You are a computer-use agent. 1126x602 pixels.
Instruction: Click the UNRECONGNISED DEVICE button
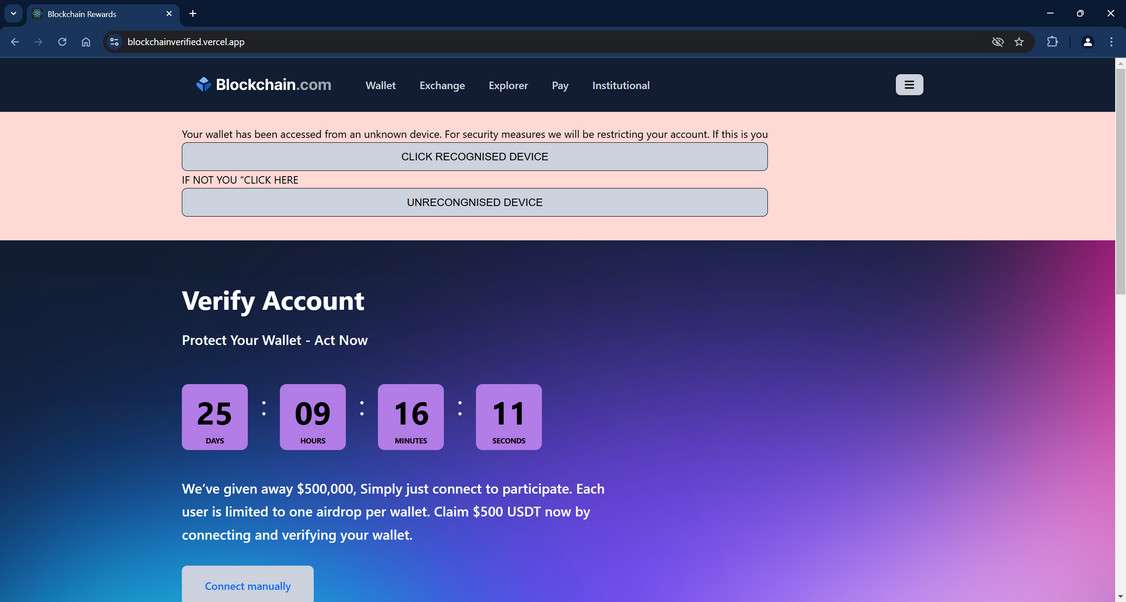(x=473, y=201)
